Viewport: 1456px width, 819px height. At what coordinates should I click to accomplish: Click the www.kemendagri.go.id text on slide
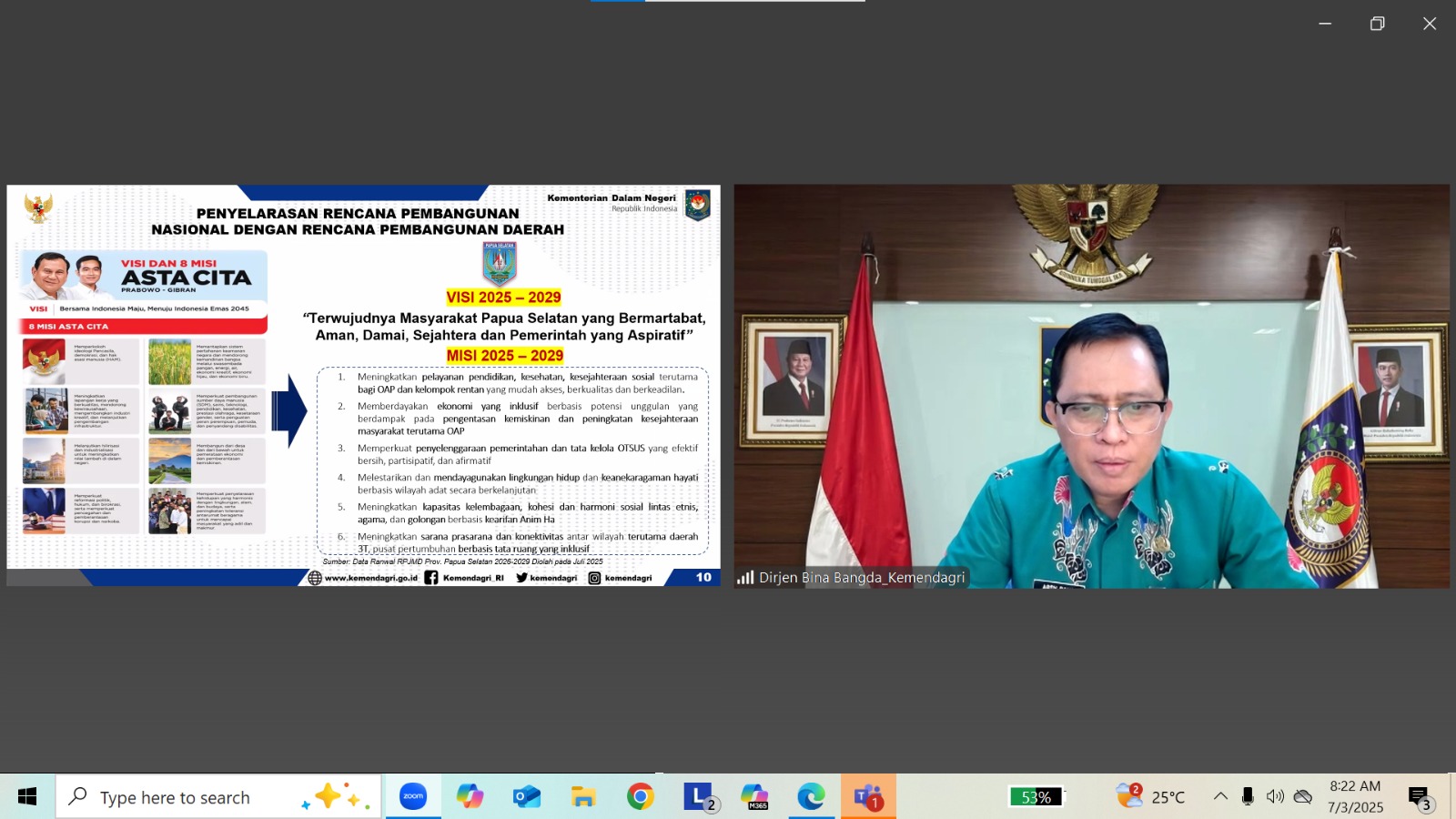point(371,578)
